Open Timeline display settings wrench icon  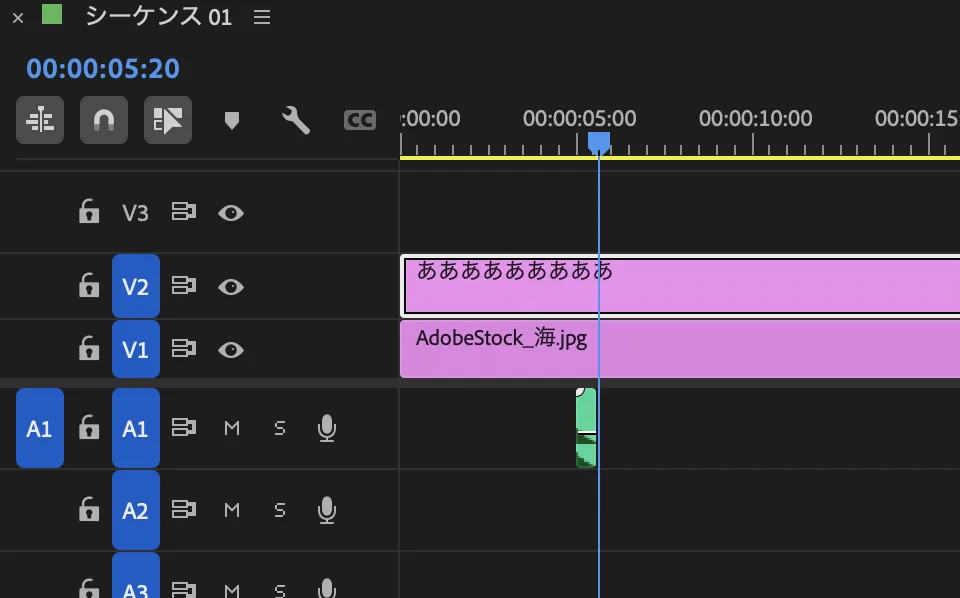pyautogui.click(x=296, y=121)
